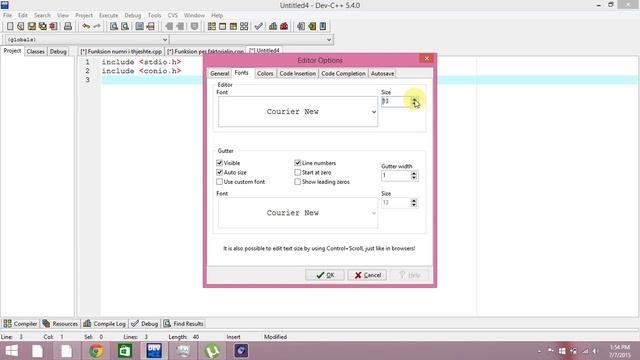Click the green bar-chart Profile toolbar icon
The width and height of the screenshot is (640, 360).
coord(273,27)
